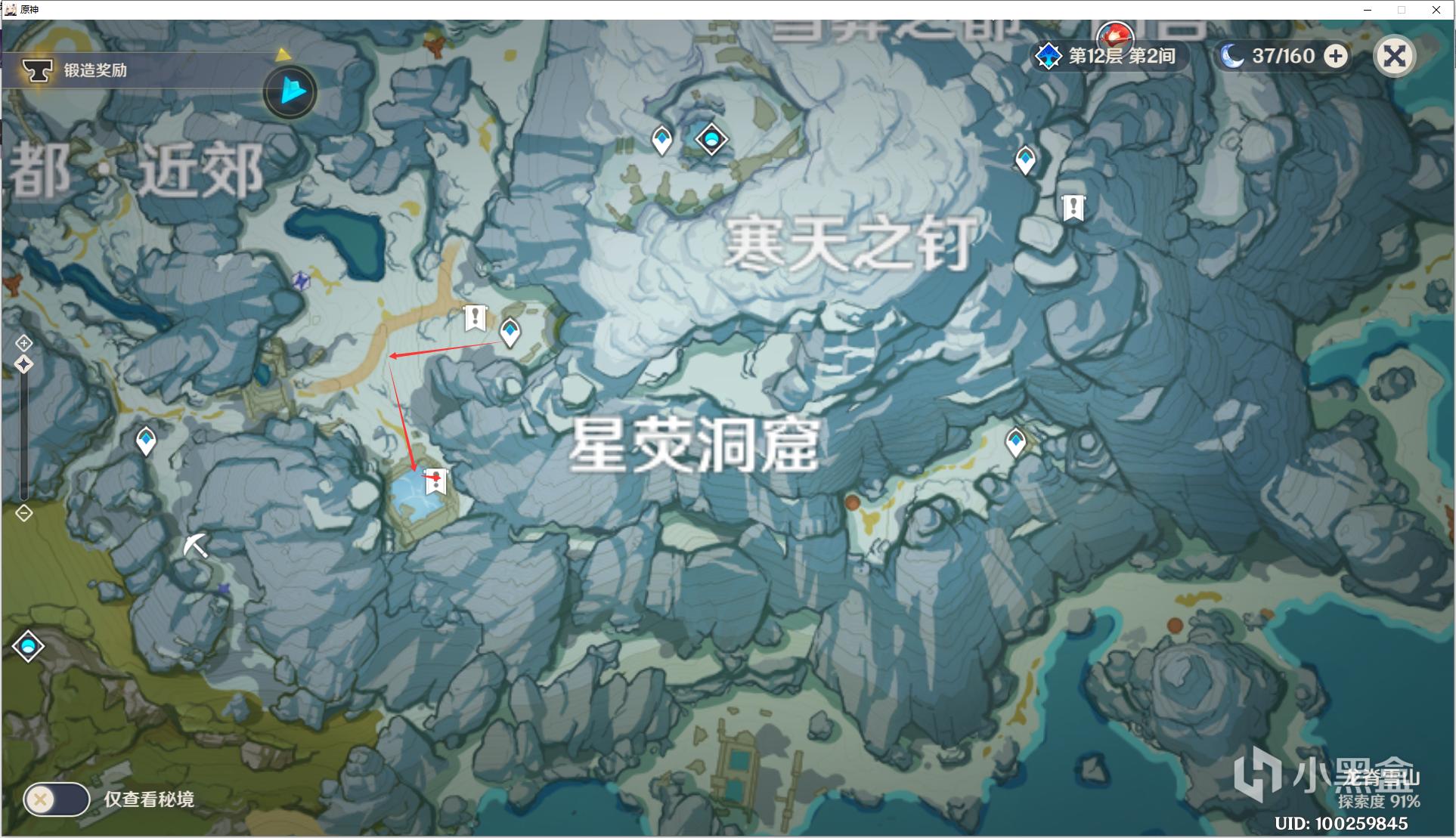
Task: Click the map zoom slider handle
Action: [x=23, y=365]
